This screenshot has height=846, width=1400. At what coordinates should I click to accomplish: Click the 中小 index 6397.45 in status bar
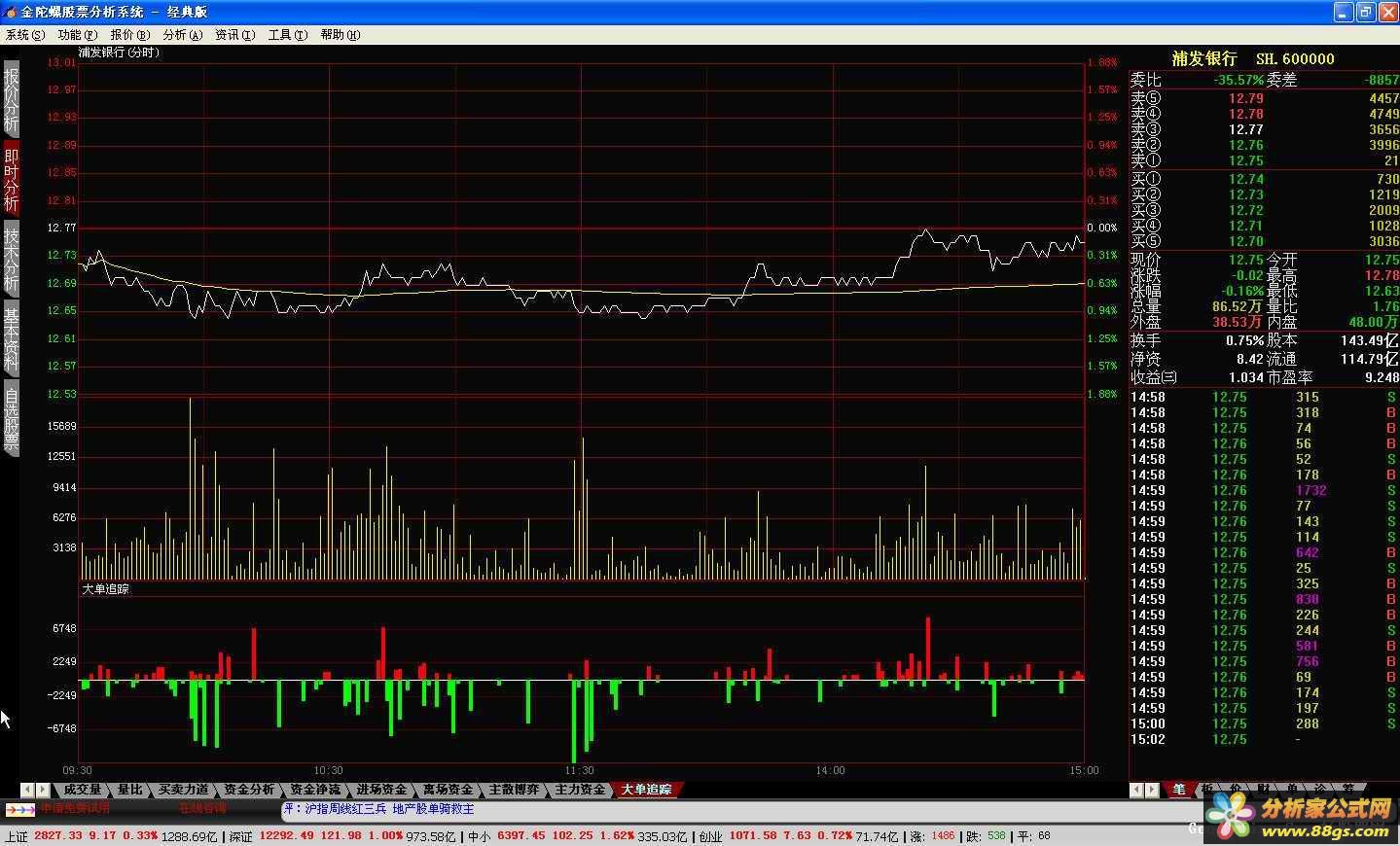pyautogui.click(x=521, y=836)
